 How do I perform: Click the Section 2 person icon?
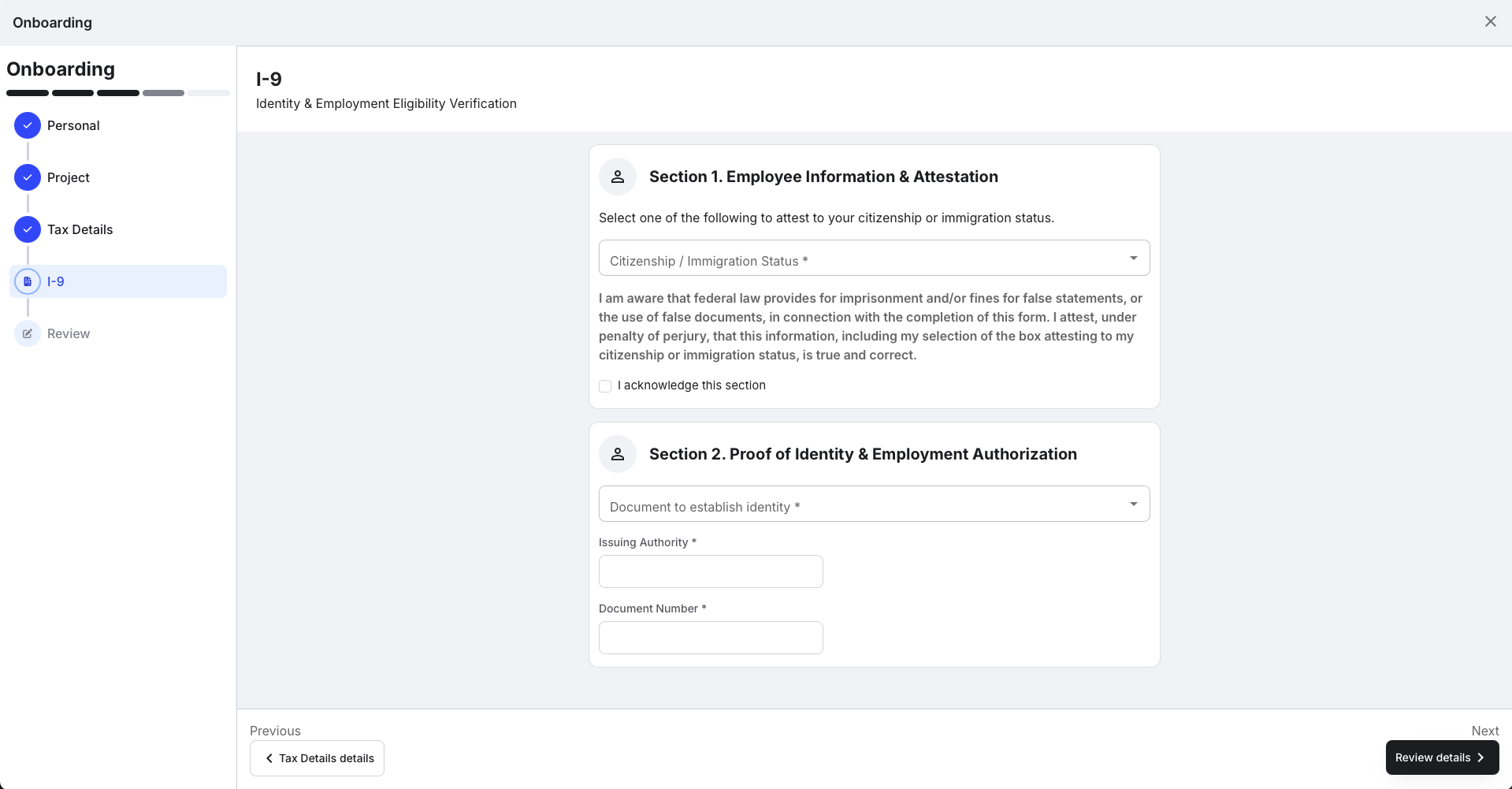point(618,454)
